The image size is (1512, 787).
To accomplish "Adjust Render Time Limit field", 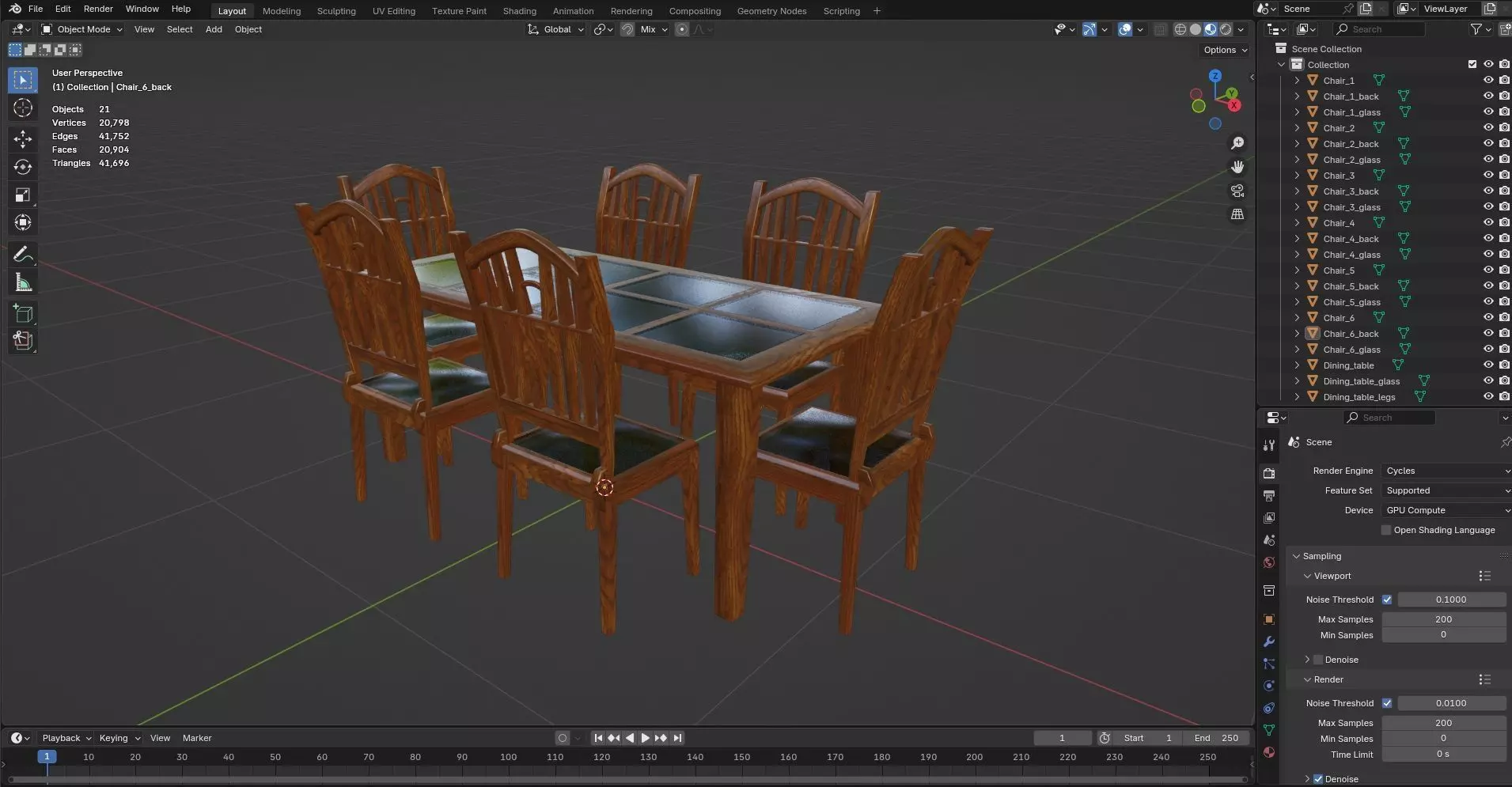I will [x=1444, y=755].
